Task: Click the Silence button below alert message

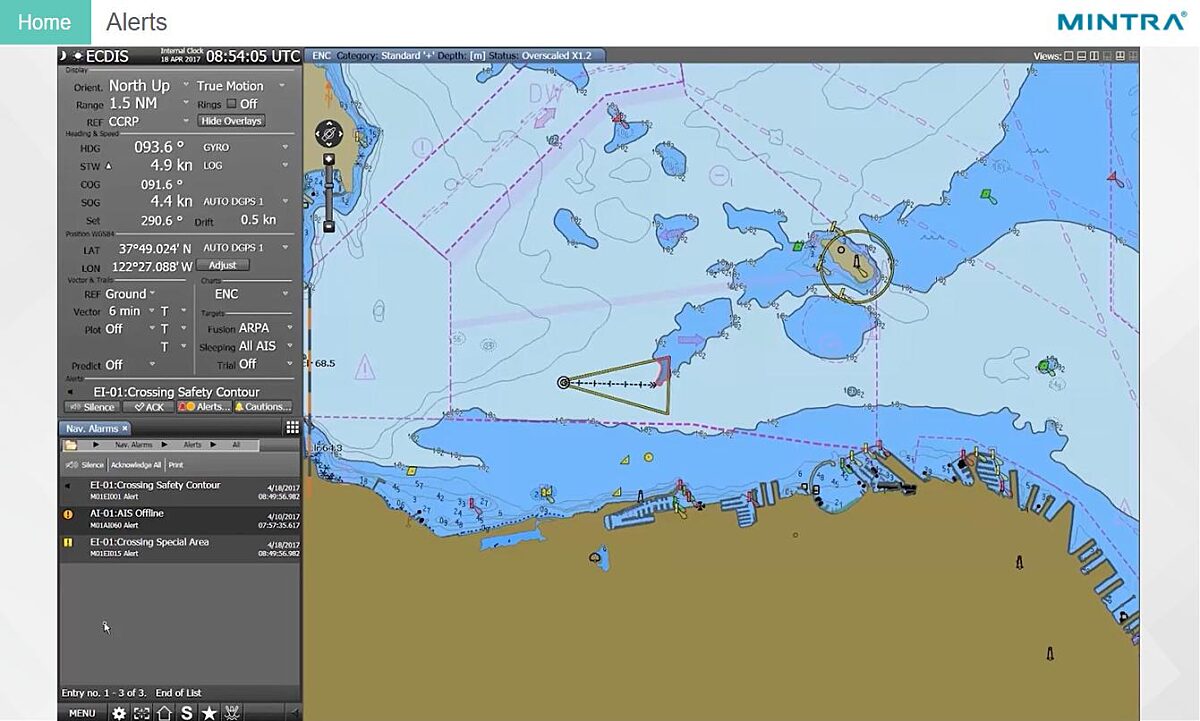Action: pos(92,407)
